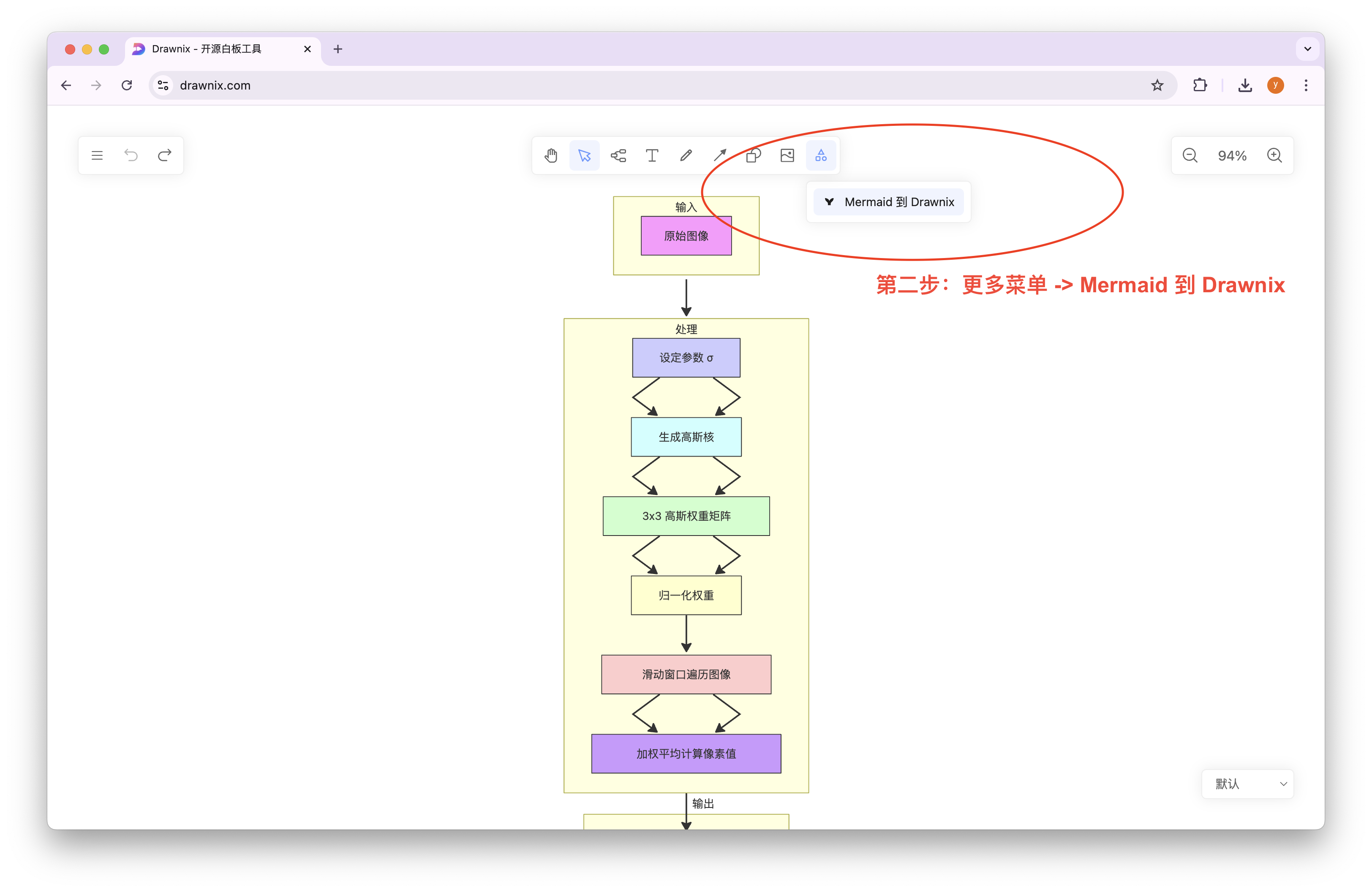Select the purple 加权平均计算像素值 node
The width and height of the screenshot is (1372, 892).
point(686,754)
